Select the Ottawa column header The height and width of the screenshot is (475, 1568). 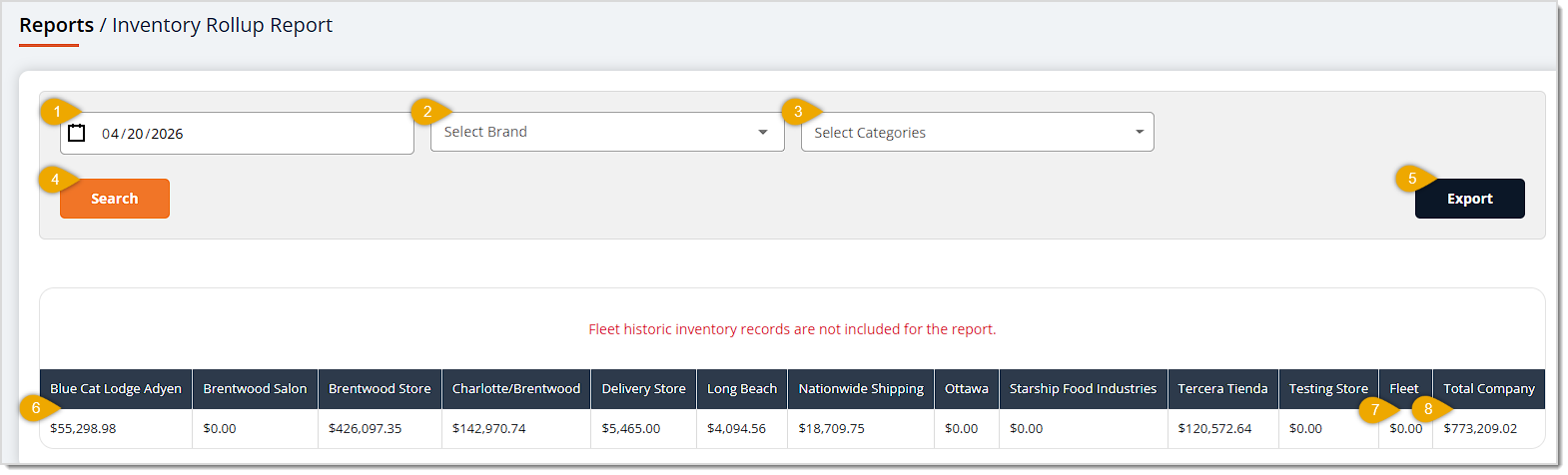(967, 389)
